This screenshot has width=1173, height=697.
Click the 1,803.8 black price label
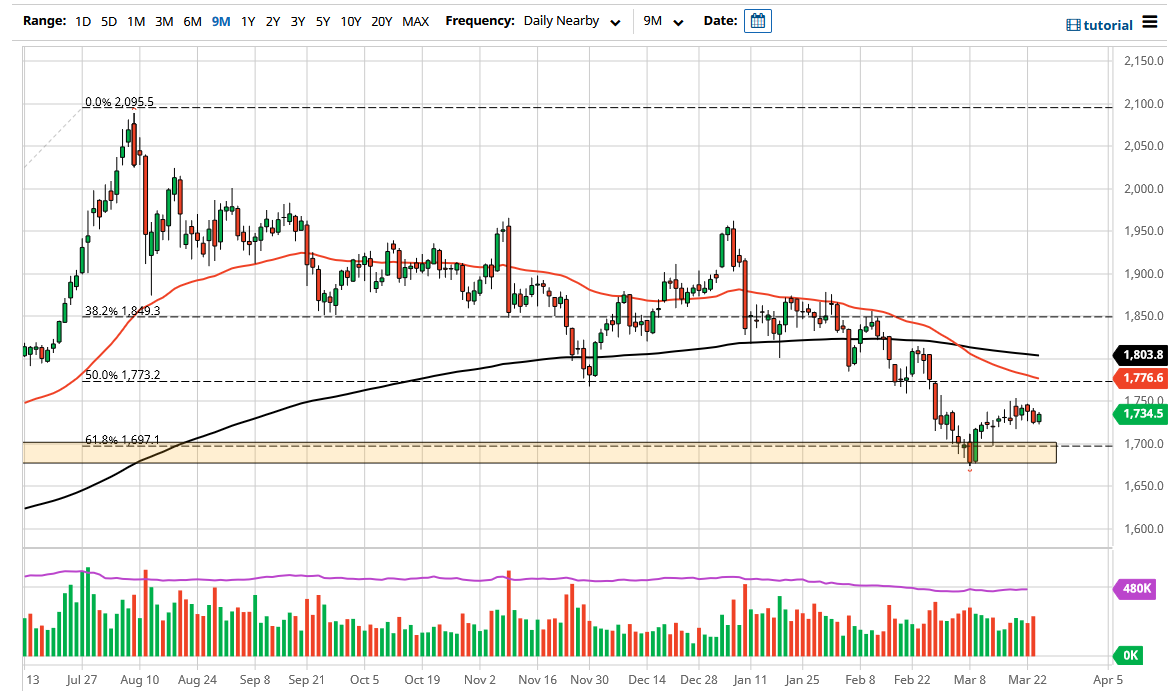point(1142,355)
